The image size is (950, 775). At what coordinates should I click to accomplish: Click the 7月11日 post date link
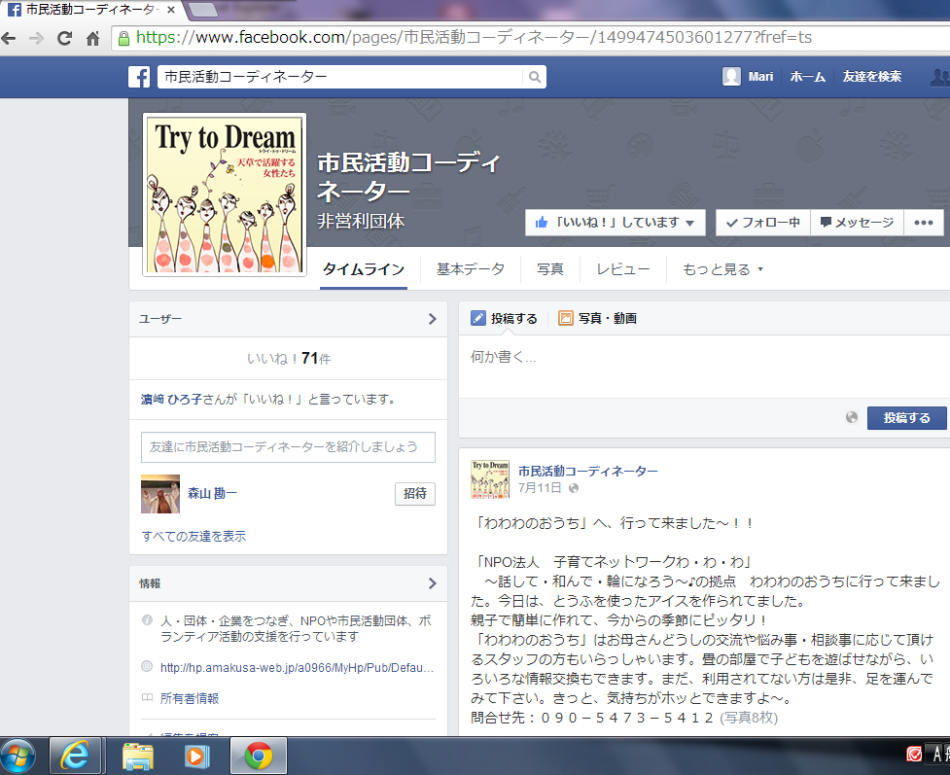coord(540,488)
